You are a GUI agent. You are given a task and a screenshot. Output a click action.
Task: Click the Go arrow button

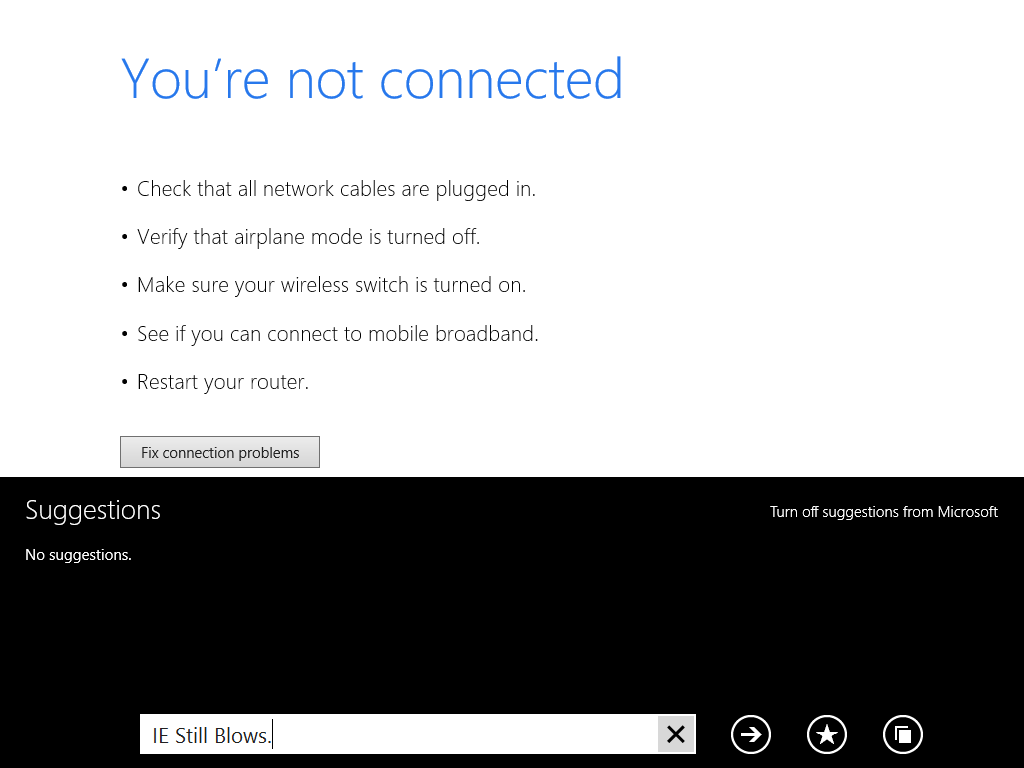click(750, 735)
